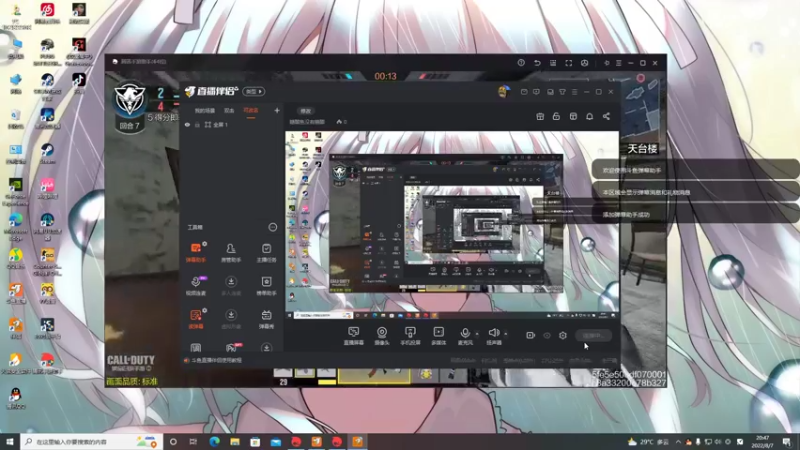Image resolution: width=800 pixels, height=450 pixels.
Task: Open the mail icon in streaming app title bar
Action: 524,92
